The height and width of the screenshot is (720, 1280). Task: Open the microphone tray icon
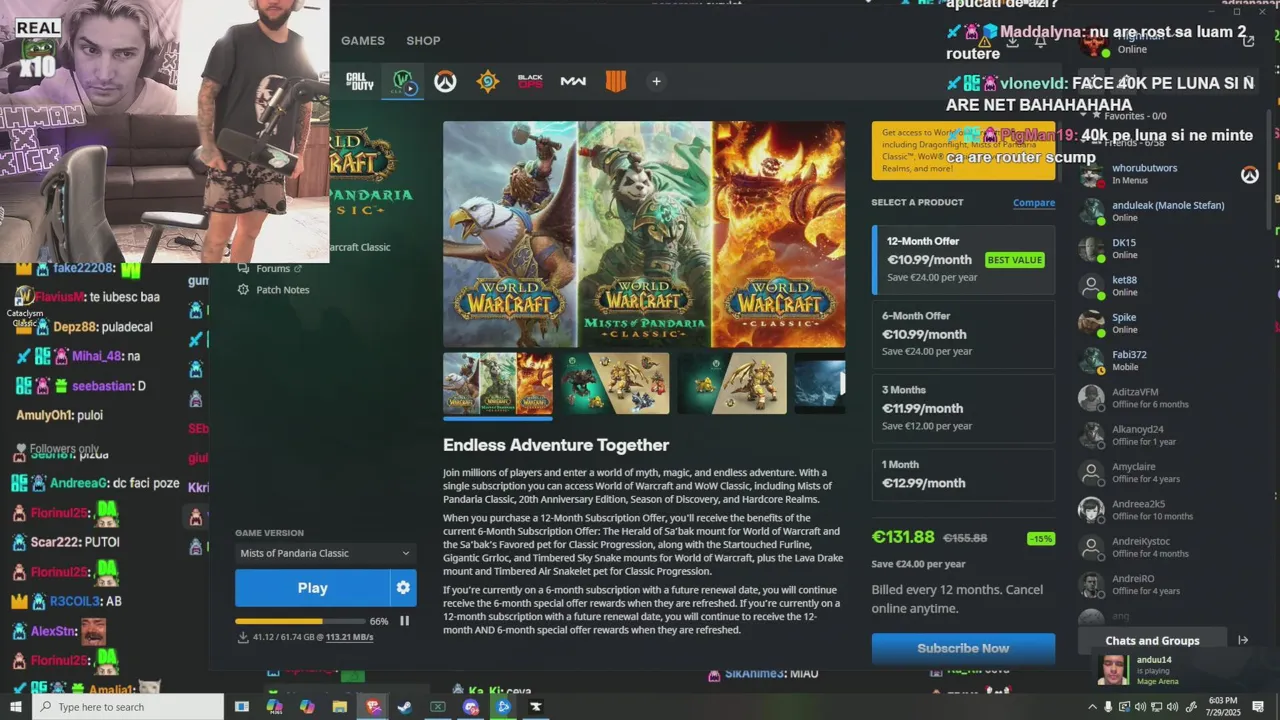click(x=1108, y=707)
